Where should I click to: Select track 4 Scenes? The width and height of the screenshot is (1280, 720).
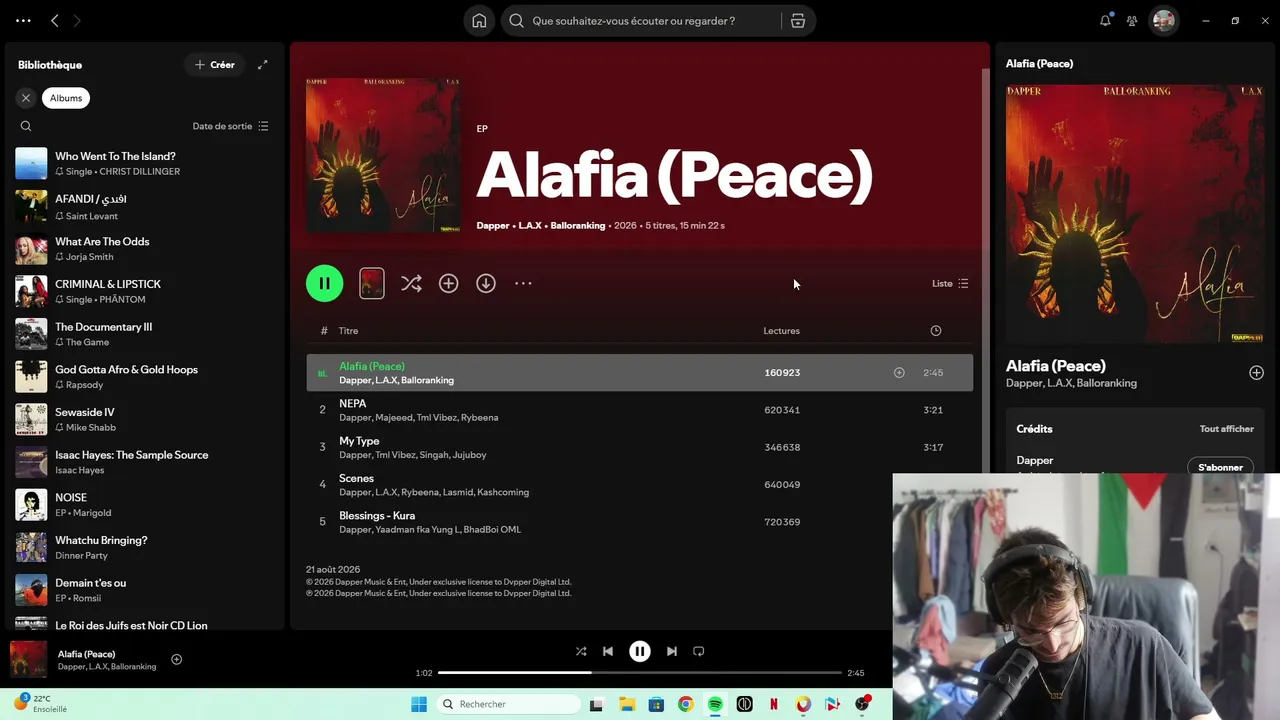click(x=639, y=485)
